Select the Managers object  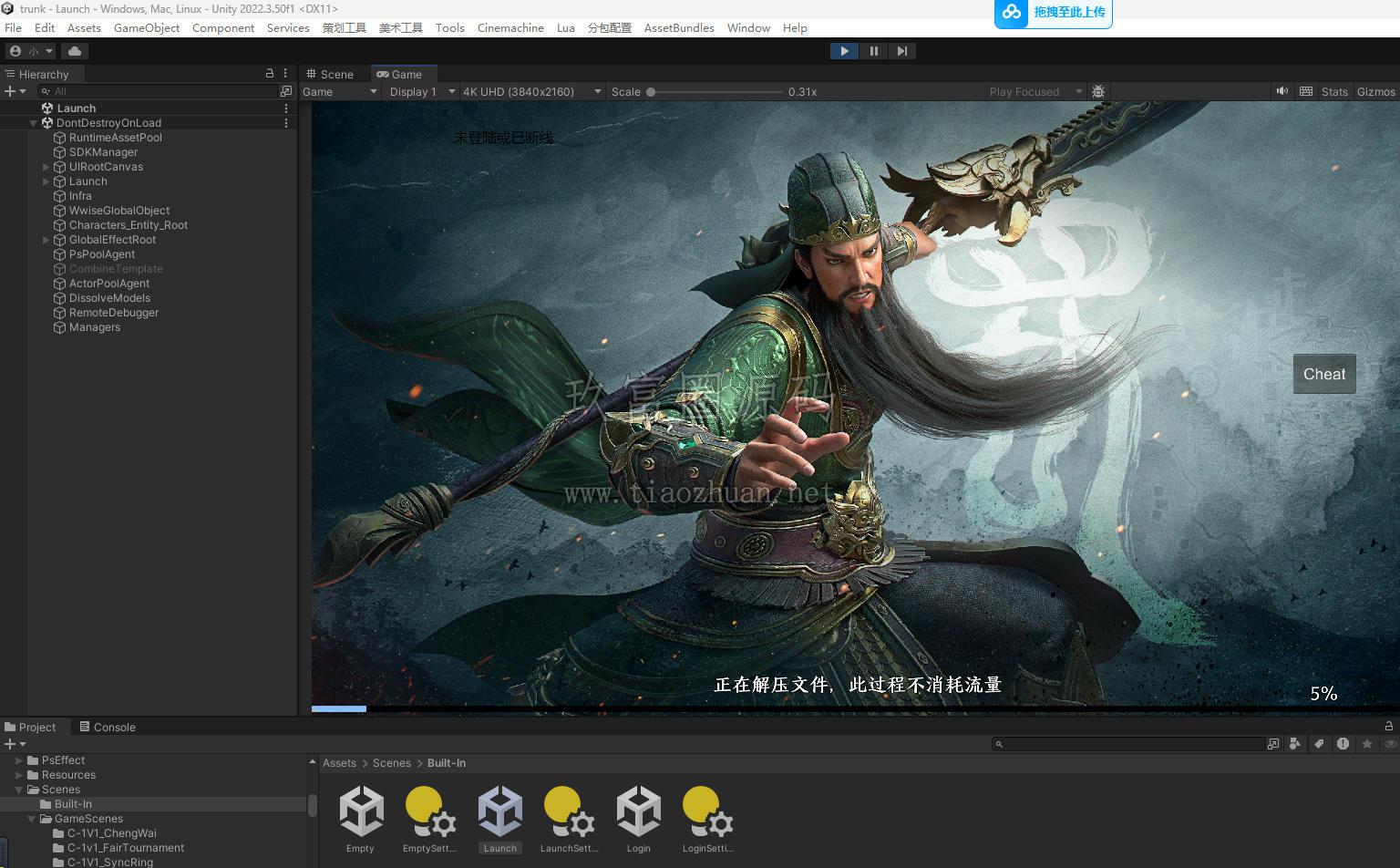coord(94,327)
